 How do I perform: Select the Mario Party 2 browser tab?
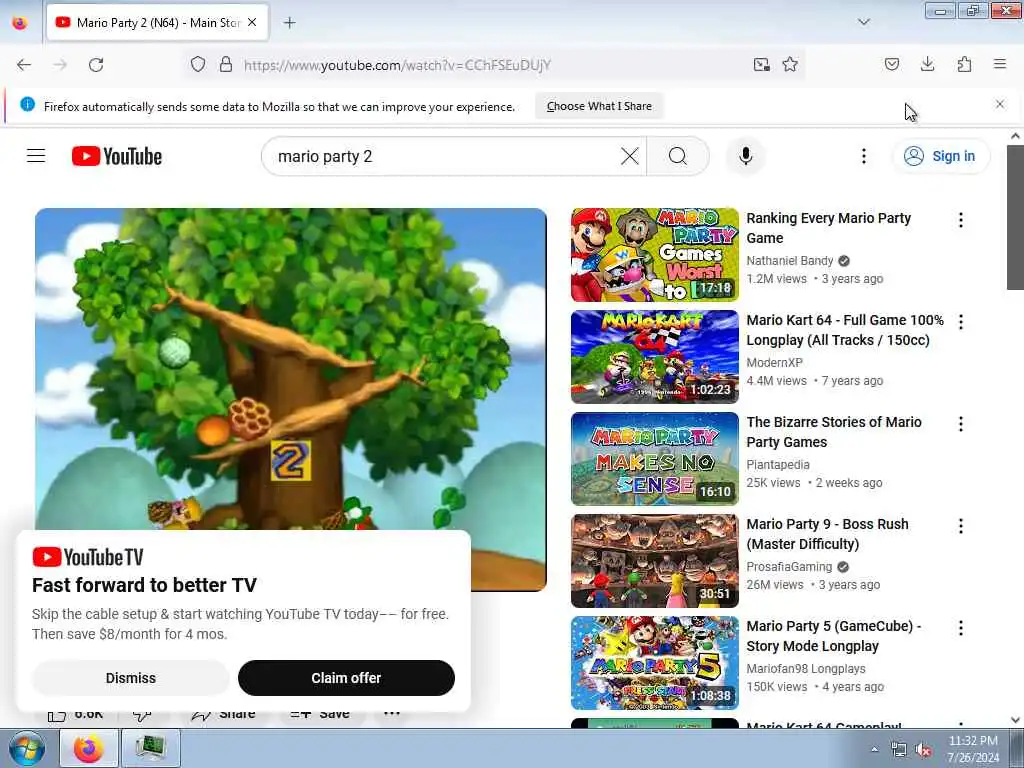(157, 23)
